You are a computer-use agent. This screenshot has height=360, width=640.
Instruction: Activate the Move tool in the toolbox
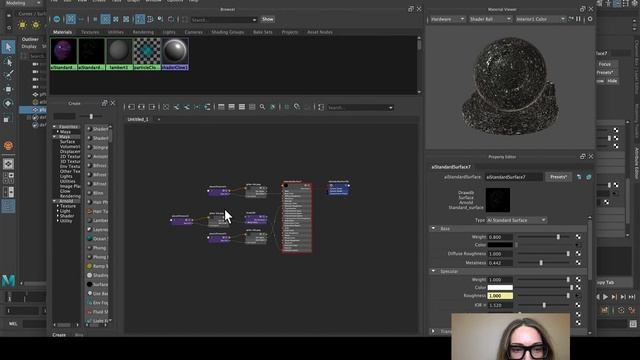(8, 89)
